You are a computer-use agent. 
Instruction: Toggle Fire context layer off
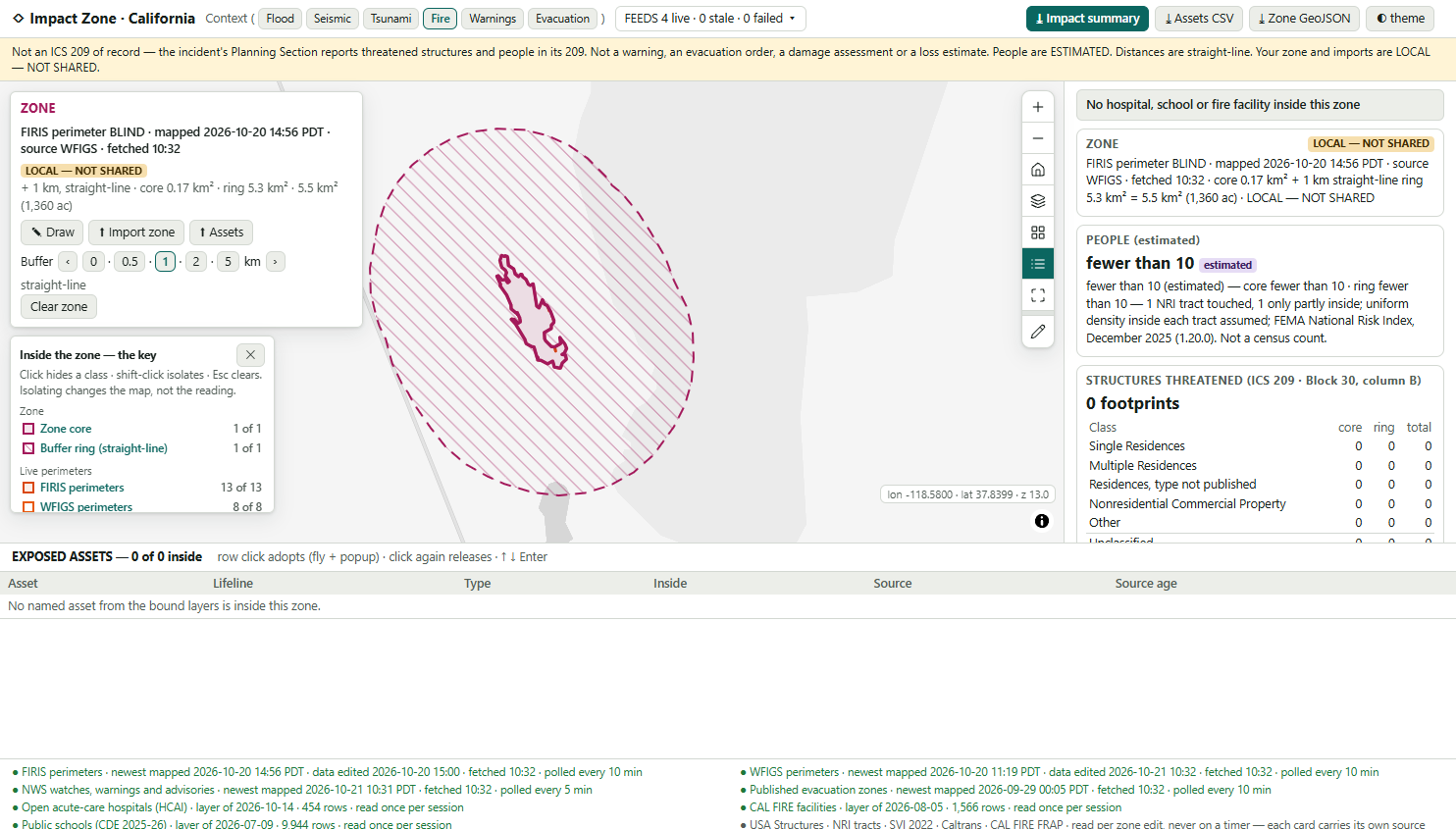(441, 19)
